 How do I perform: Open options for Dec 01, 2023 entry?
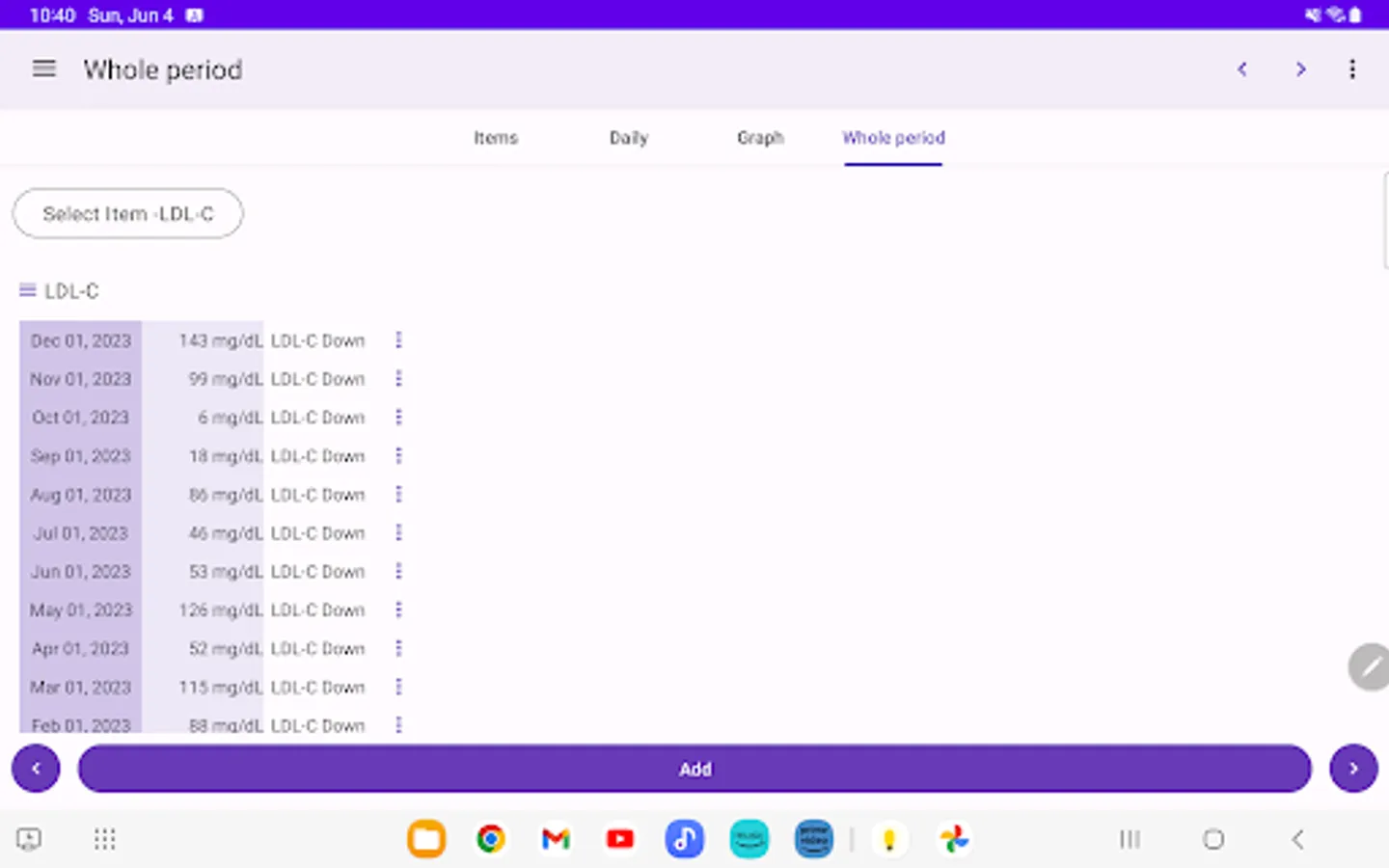click(x=398, y=340)
